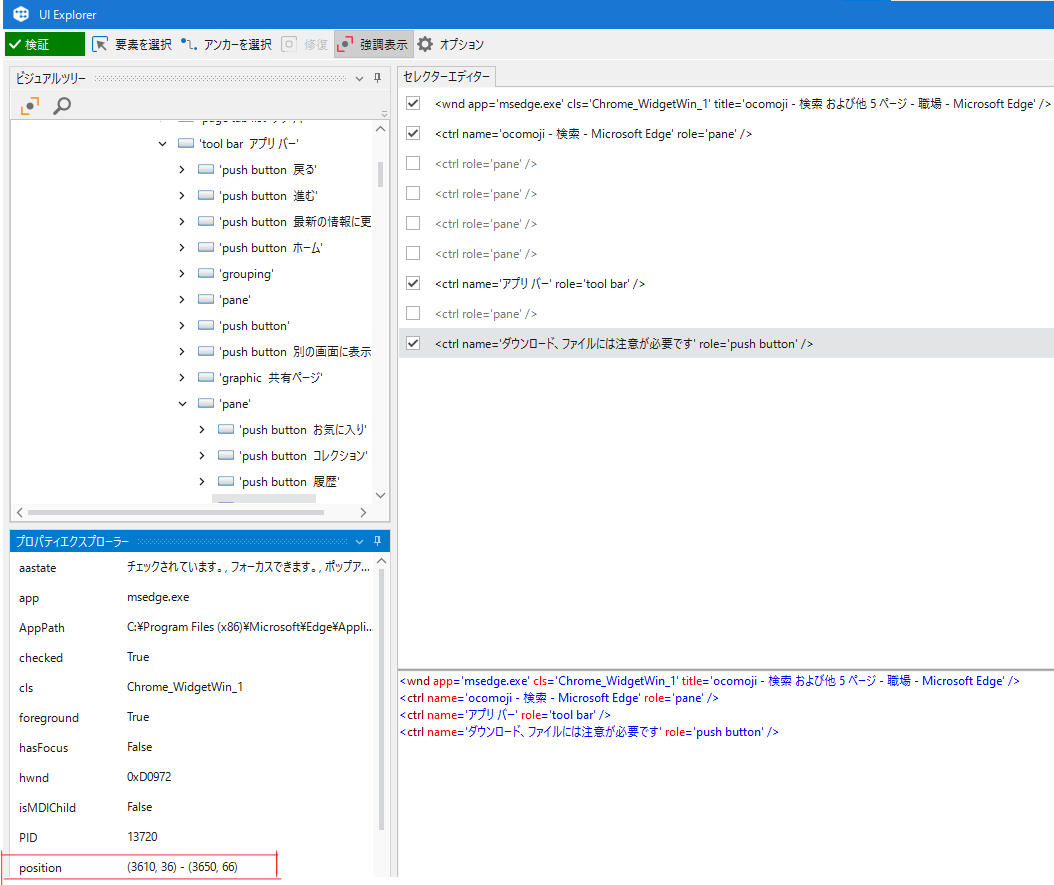Viewport: 1054px width, 885px height.
Task: Click the pin icon on the Property Explorer header
Action: click(x=377, y=541)
